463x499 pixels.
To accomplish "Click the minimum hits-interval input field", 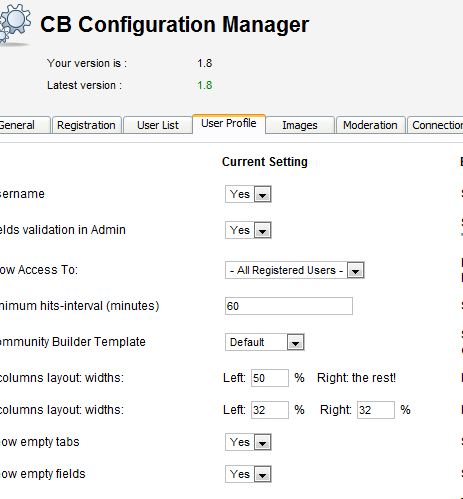I will [x=289, y=306].
